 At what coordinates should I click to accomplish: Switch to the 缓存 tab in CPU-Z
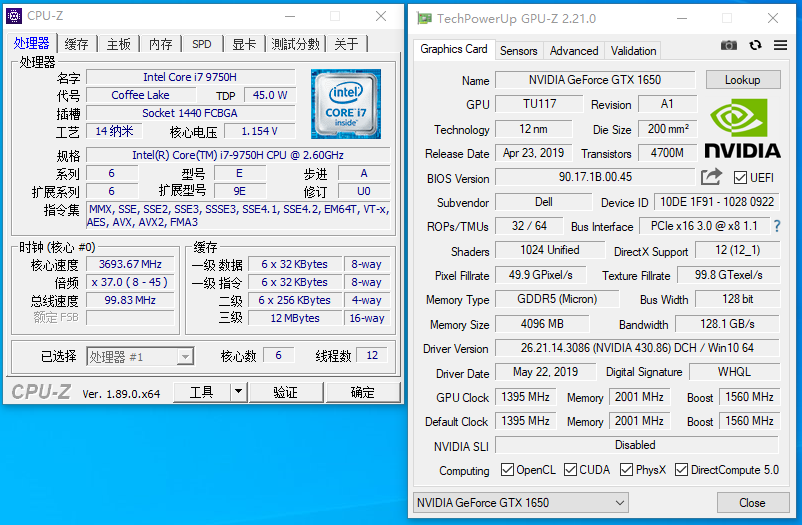77,45
